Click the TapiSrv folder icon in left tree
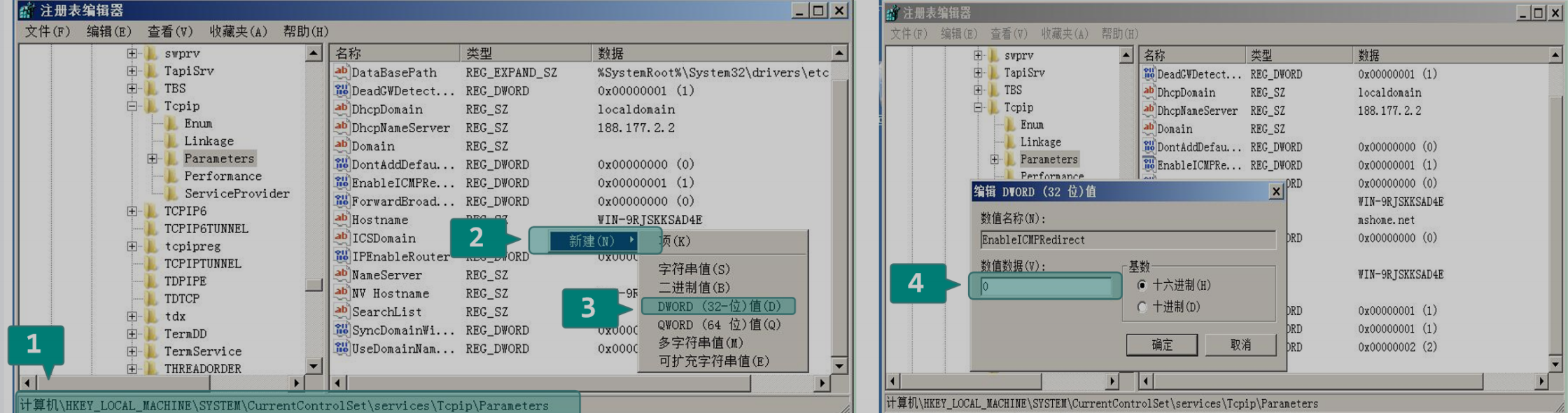Image resolution: width=1568 pixels, height=413 pixels. click(x=151, y=71)
